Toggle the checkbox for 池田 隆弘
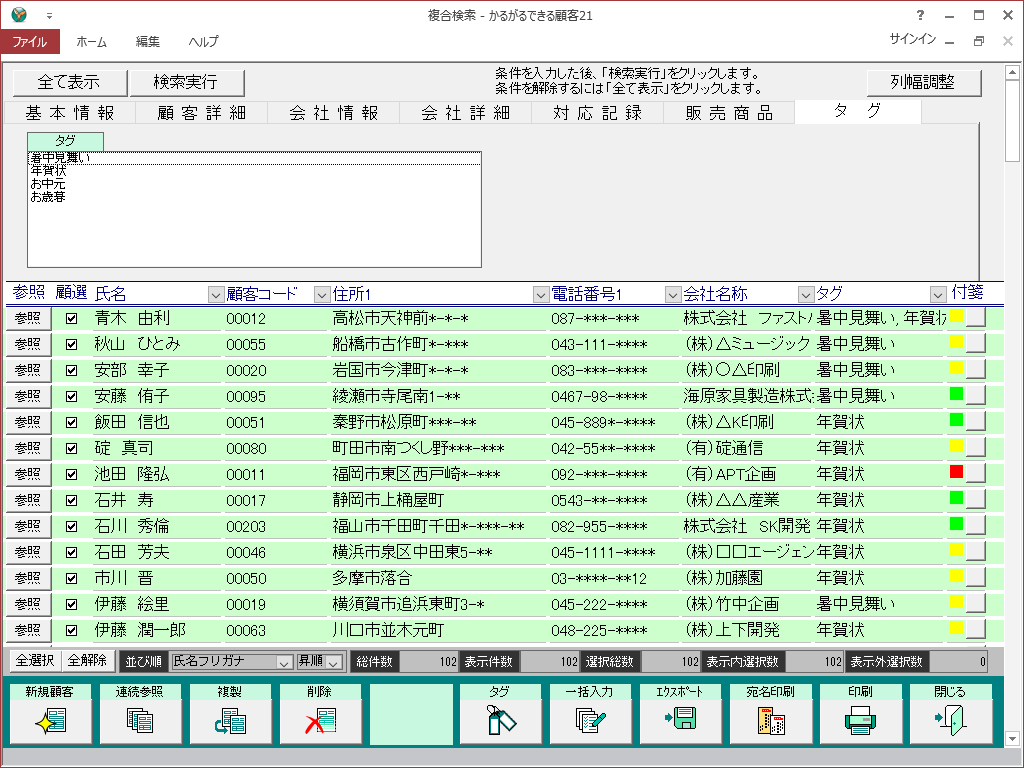The image size is (1024, 768). 71,475
